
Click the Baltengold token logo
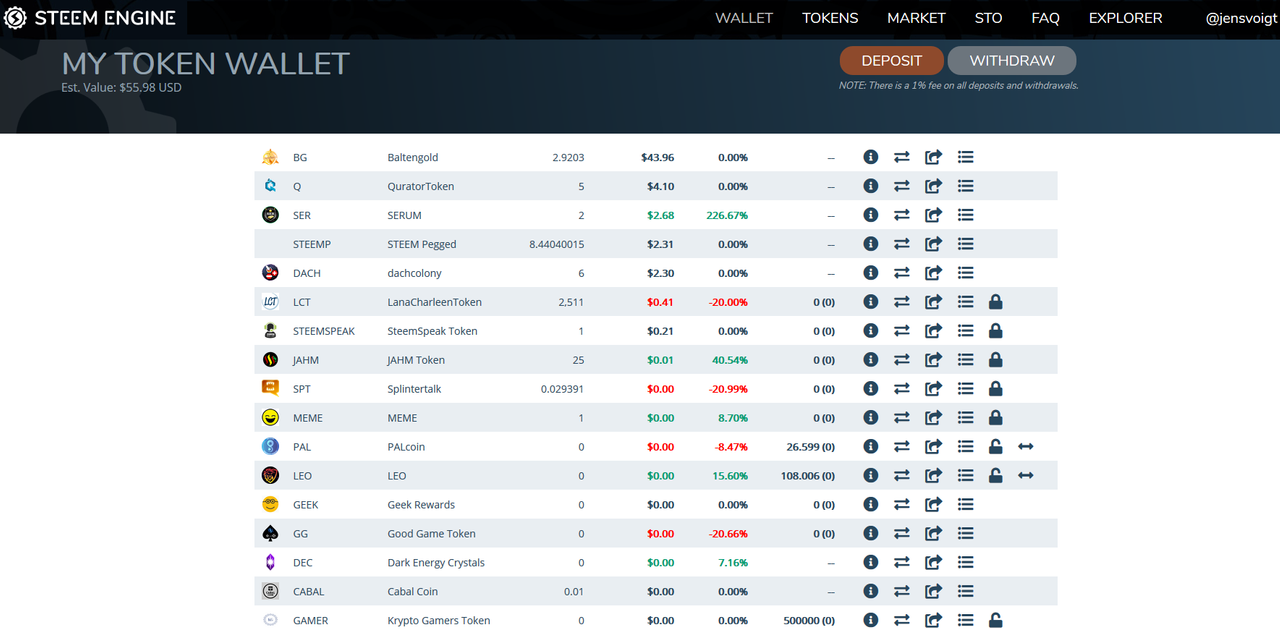(270, 157)
